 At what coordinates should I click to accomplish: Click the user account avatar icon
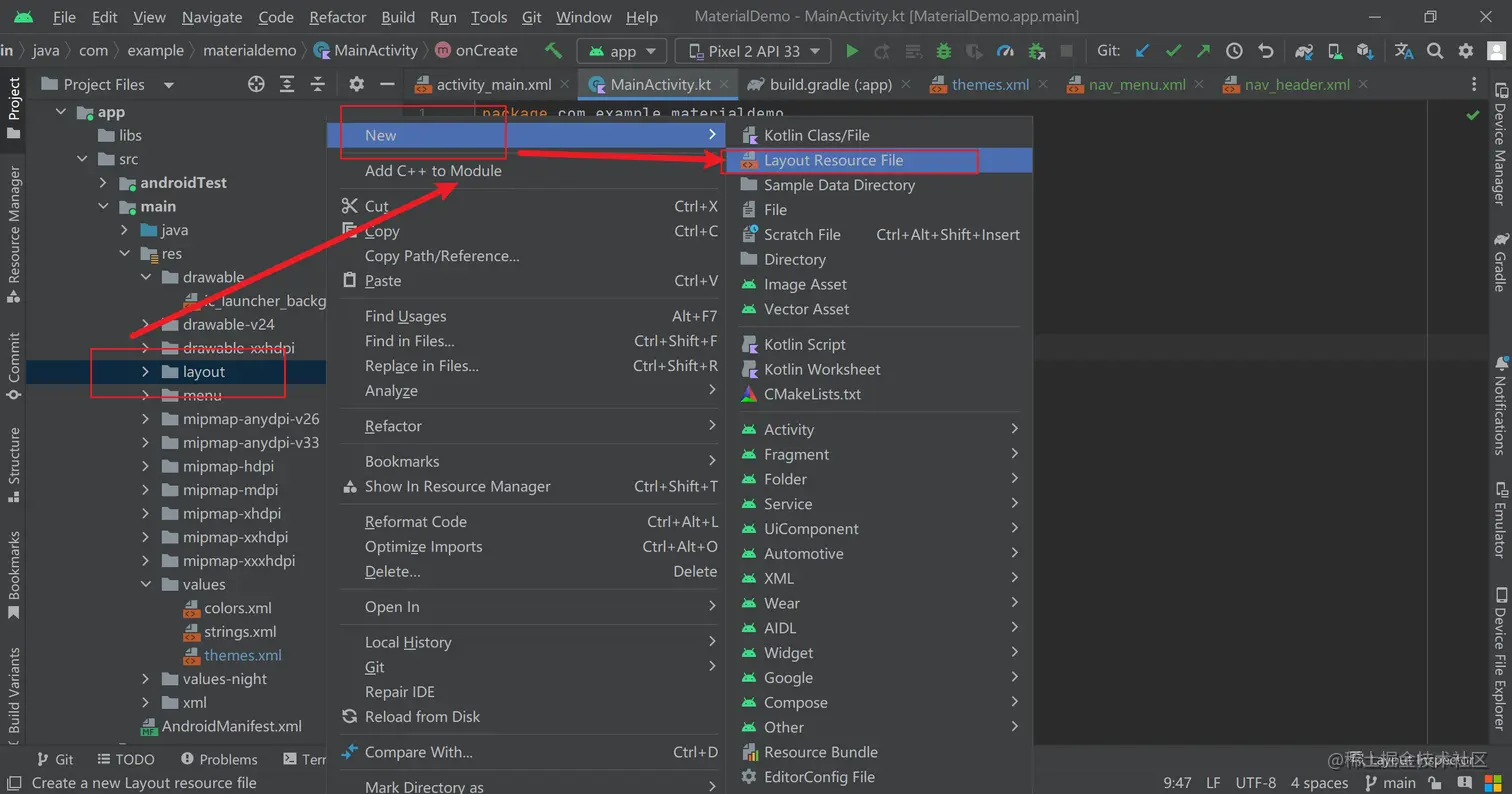tap(1497, 51)
